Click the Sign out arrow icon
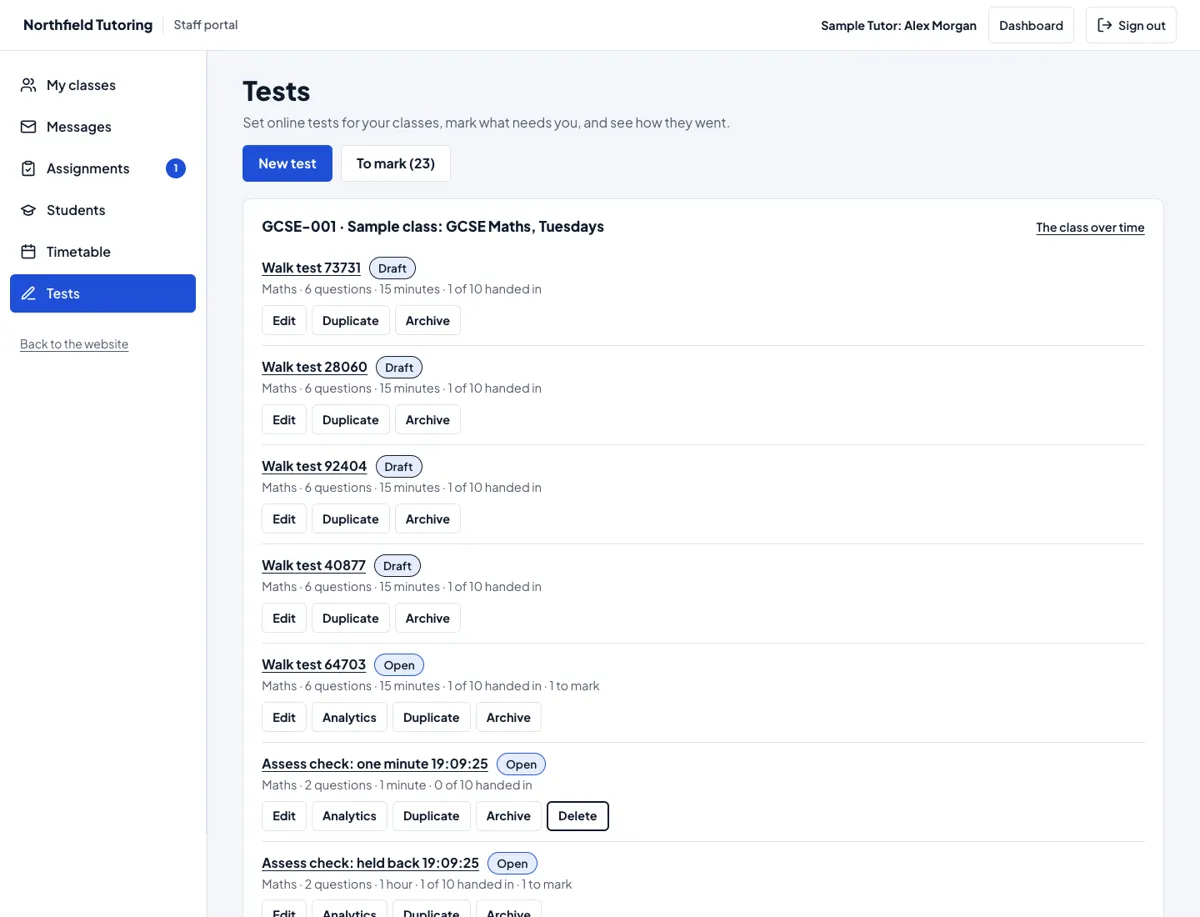The image size is (1200, 917). pyautogui.click(x=1105, y=25)
